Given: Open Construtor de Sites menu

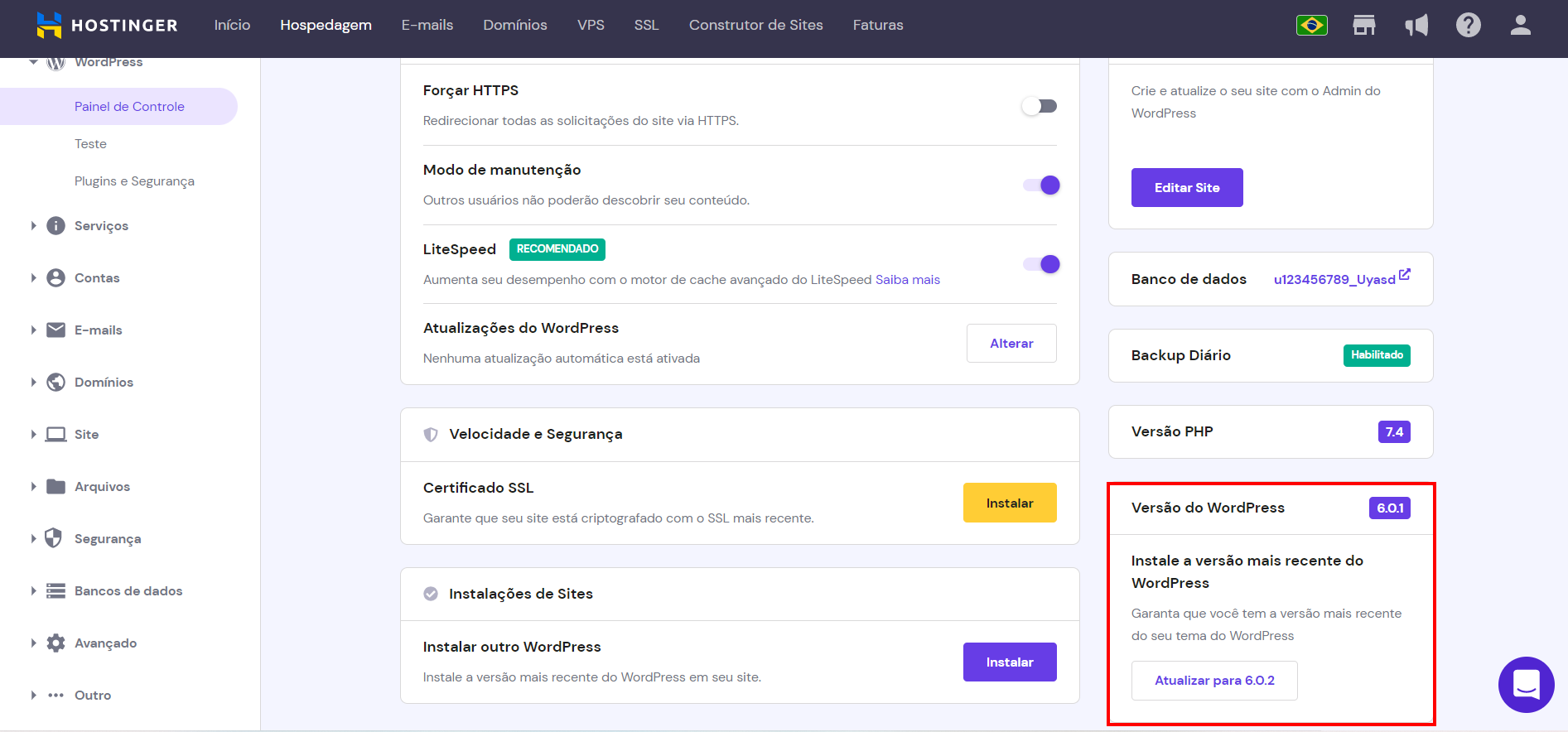Looking at the screenshot, I should tap(756, 25).
